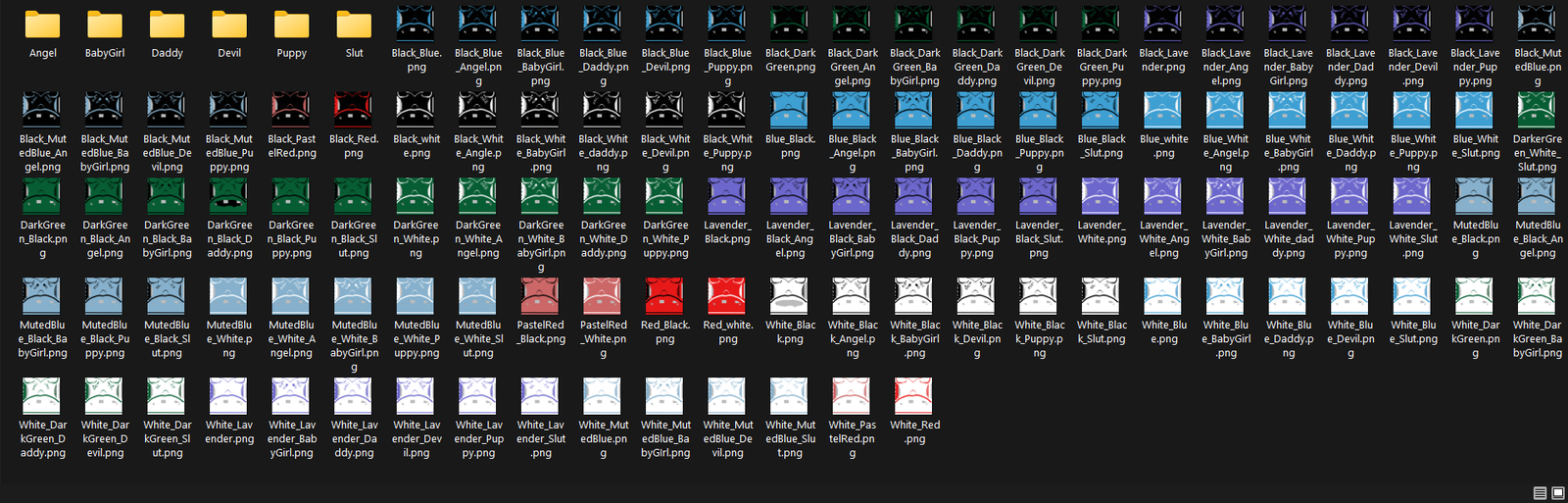Select the Lavender_Black.png file

727,197
